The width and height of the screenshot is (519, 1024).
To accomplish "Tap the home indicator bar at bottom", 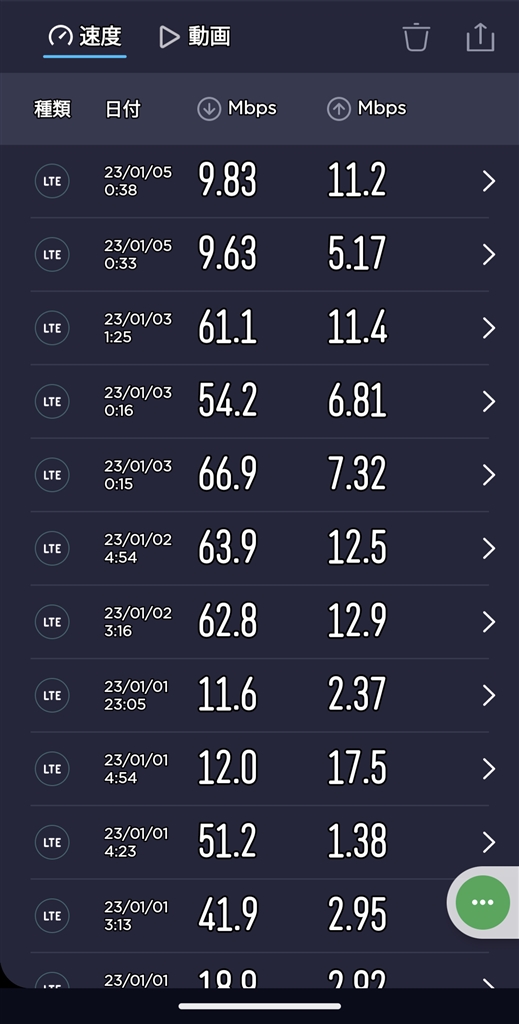I will (x=259, y=1006).
